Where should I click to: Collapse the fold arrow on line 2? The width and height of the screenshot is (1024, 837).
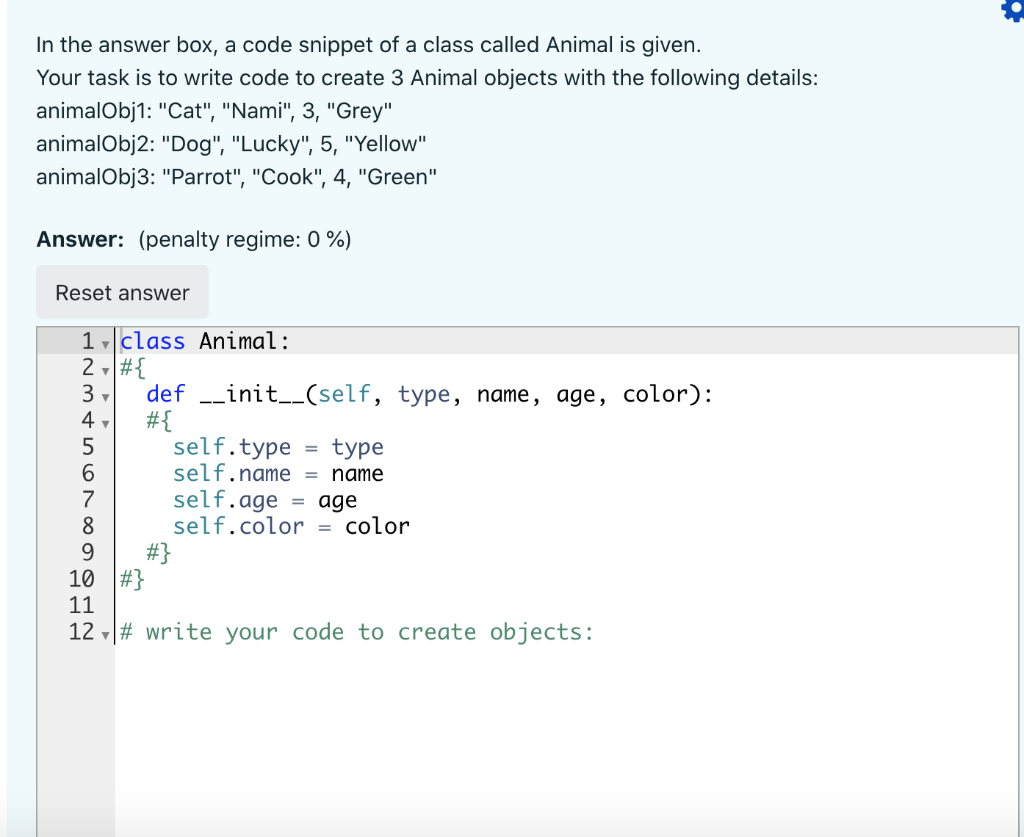[105, 371]
